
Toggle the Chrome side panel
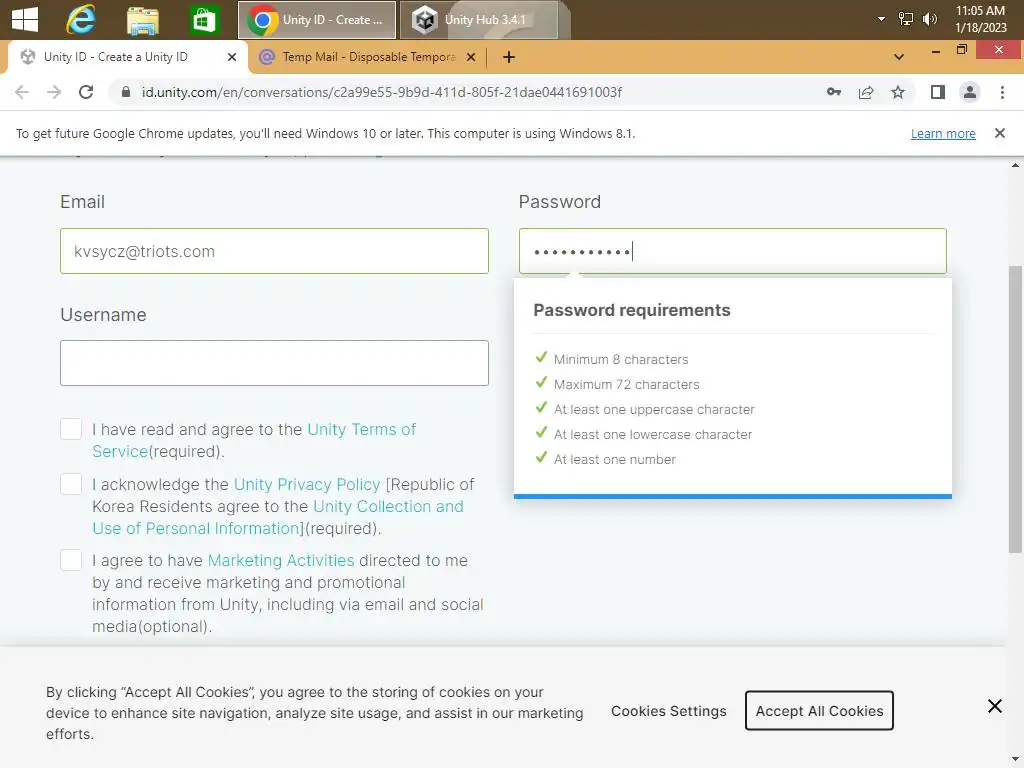938,92
